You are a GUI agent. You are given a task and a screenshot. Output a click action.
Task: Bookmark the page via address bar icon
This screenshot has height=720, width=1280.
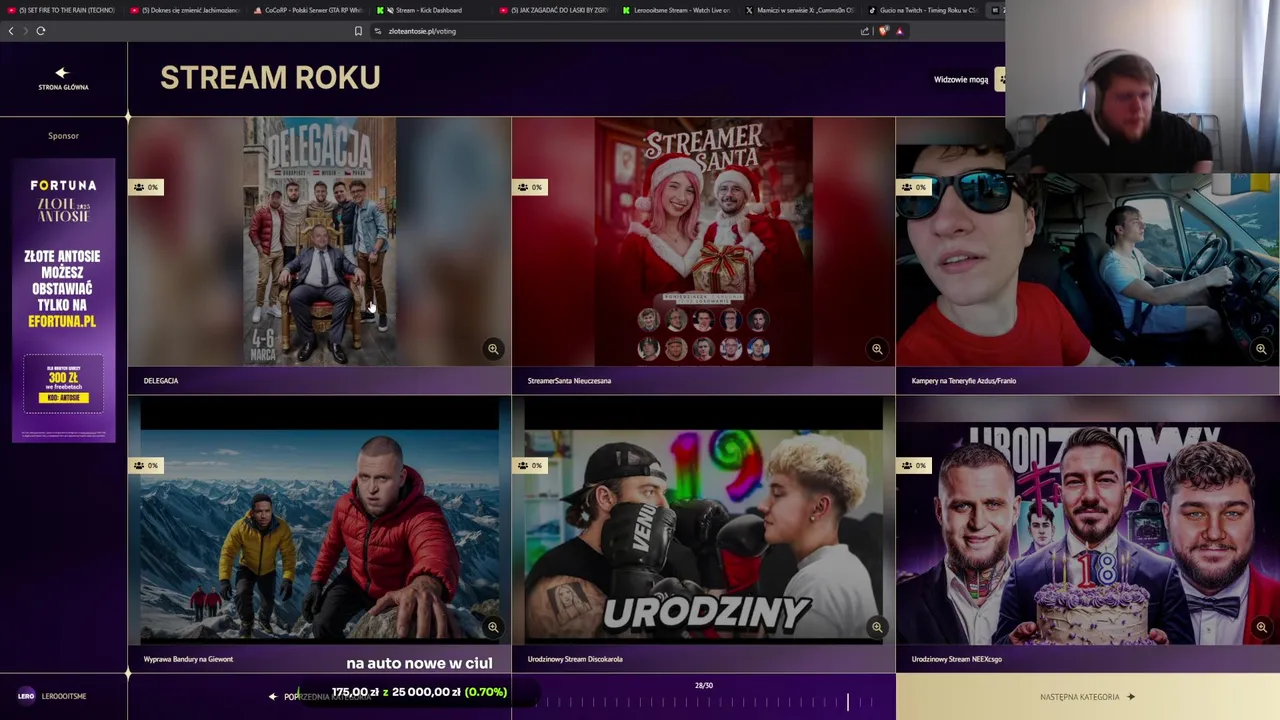coord(358,31)
